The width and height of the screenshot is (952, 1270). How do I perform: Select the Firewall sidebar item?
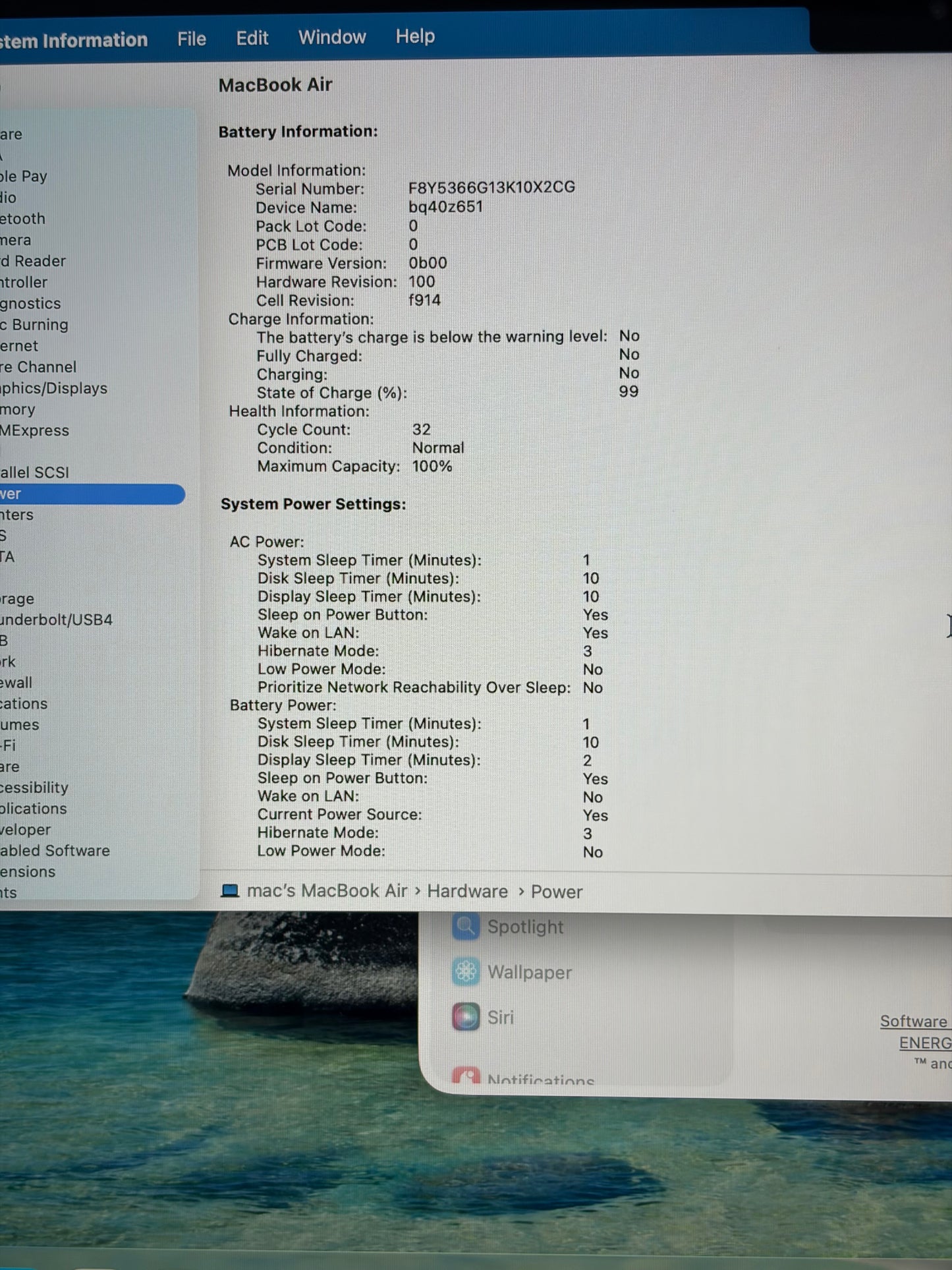pyautogui.click(x=16, y=682)
